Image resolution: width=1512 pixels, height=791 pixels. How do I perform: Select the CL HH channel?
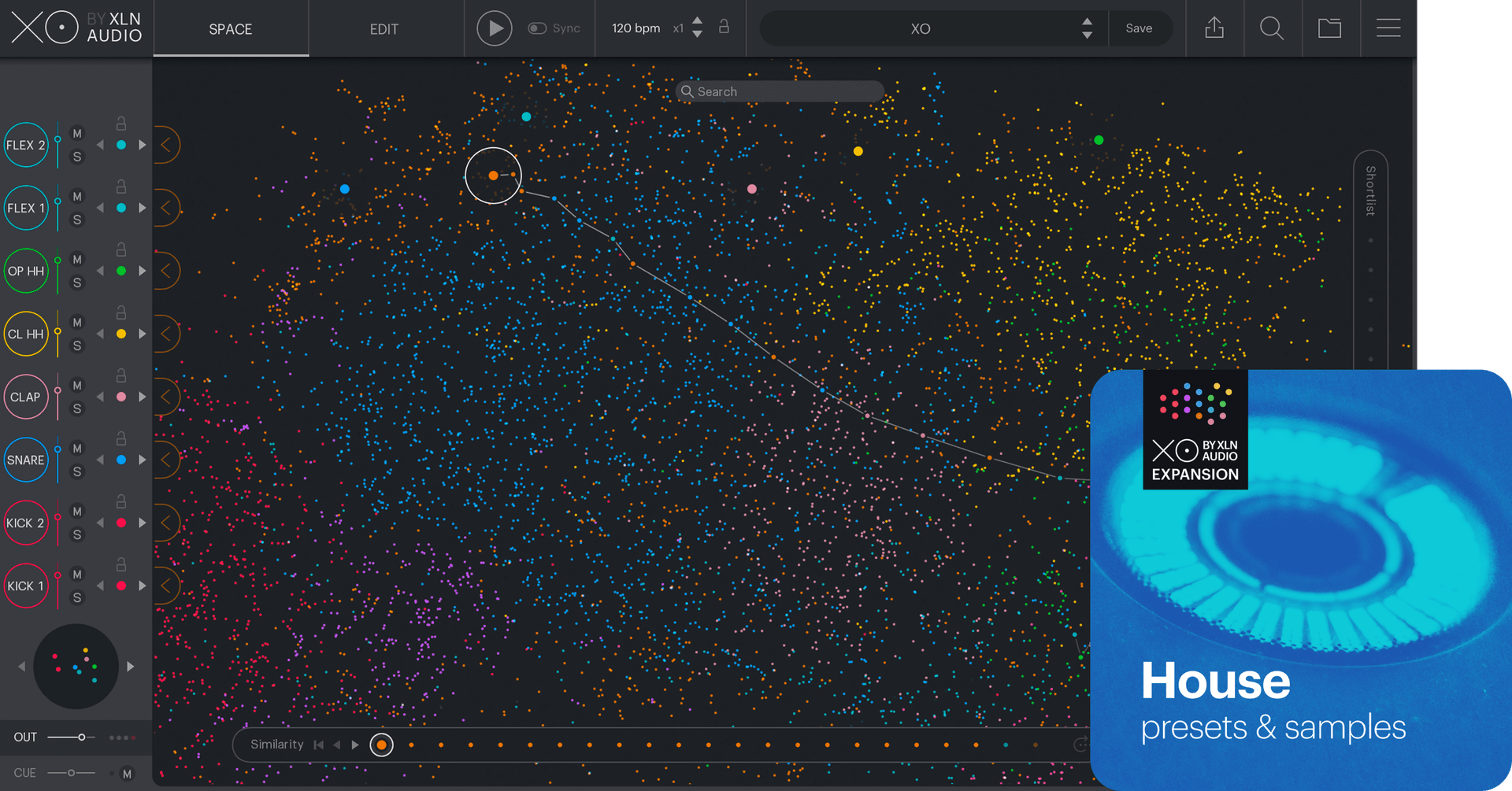(26, 334)
